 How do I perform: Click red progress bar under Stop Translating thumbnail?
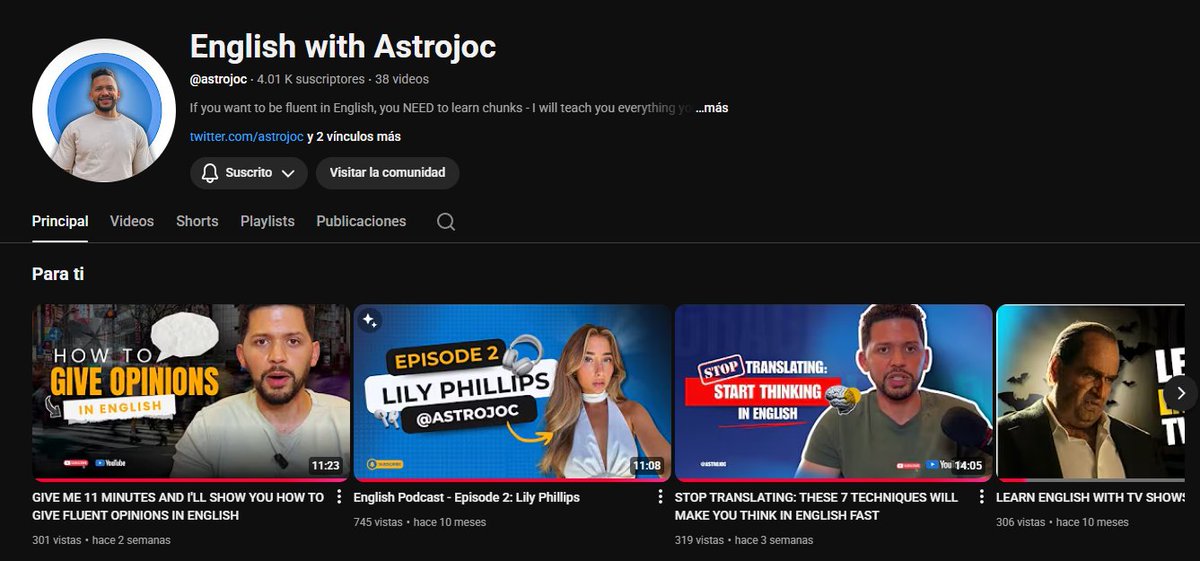834,479
